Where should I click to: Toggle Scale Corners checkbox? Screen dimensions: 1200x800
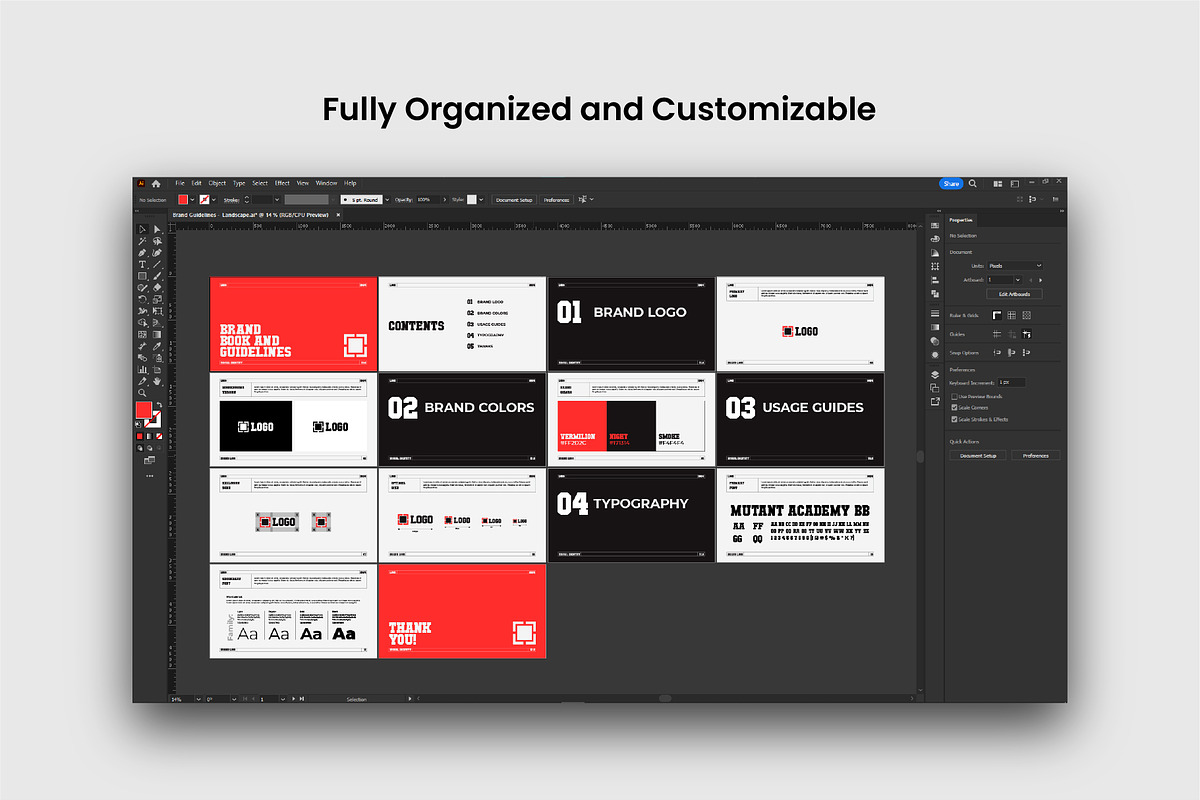pyautogui.click(x=954, y=408)
